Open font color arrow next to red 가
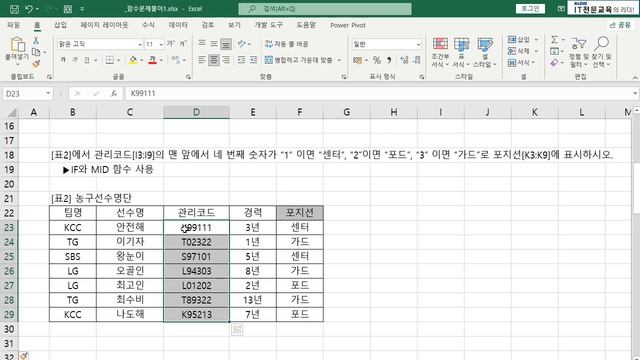This screenshot has height=360, width=640. (161, 60)
